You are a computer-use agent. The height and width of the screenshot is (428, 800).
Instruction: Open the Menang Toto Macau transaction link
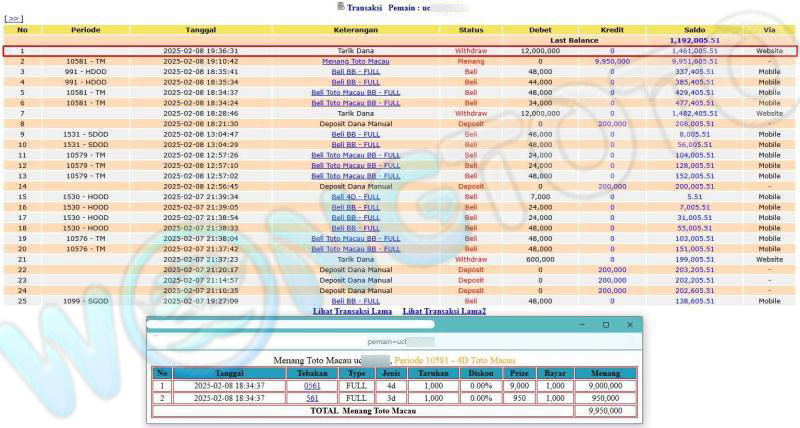tap(355, 61)
